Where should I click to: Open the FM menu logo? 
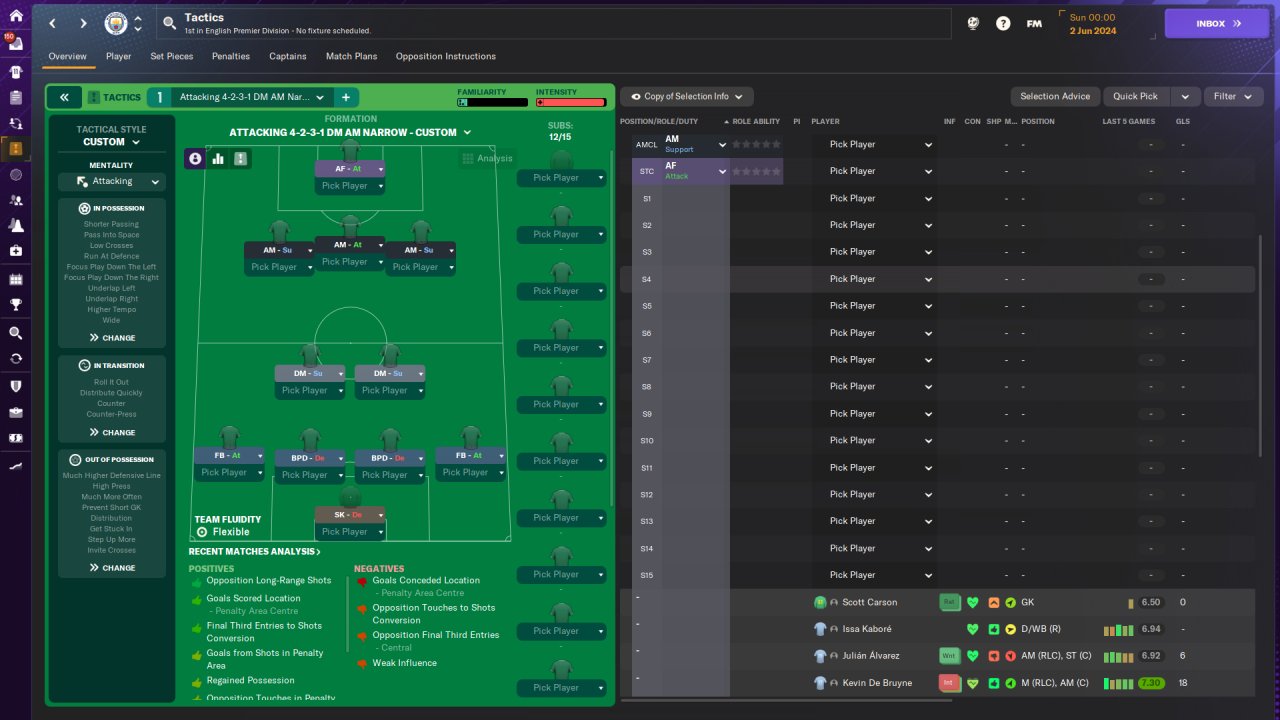coord(1034,23)
